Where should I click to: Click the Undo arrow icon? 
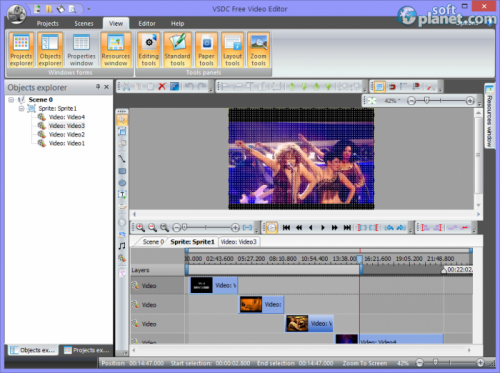189,87
